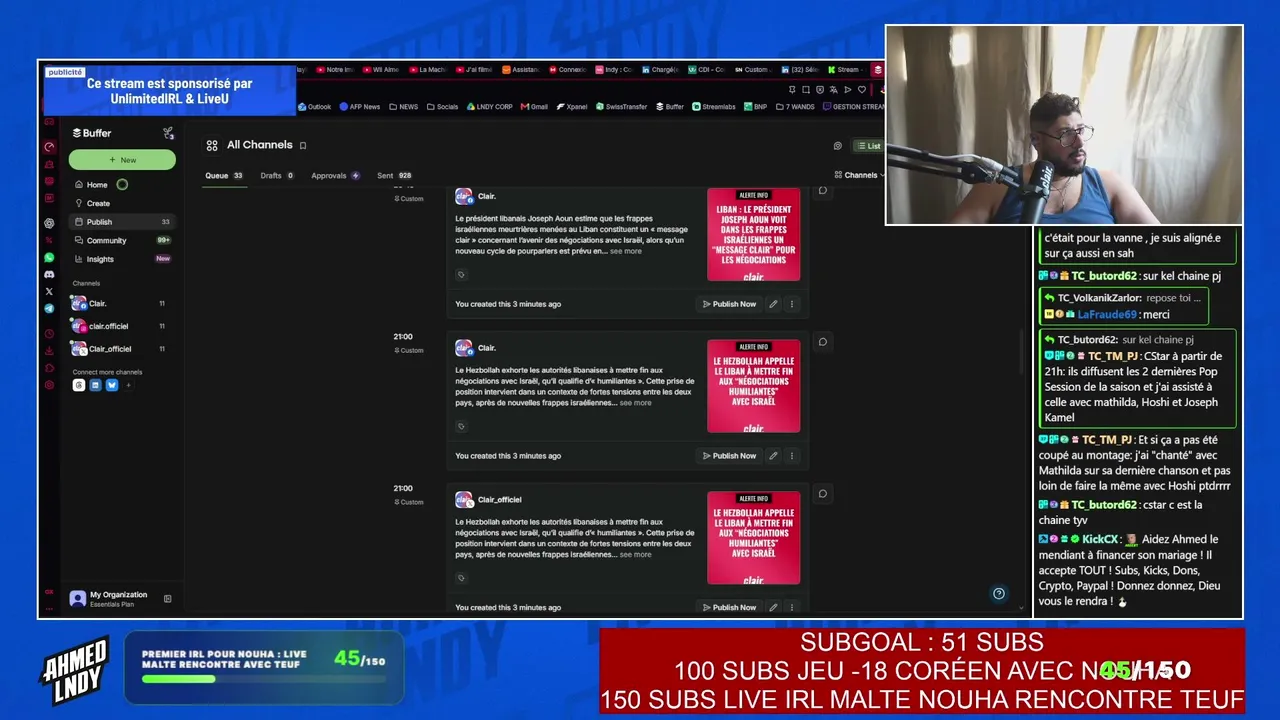
Task: Open the Joseph Aoun post image thumbnail
Action: [753, 235]
